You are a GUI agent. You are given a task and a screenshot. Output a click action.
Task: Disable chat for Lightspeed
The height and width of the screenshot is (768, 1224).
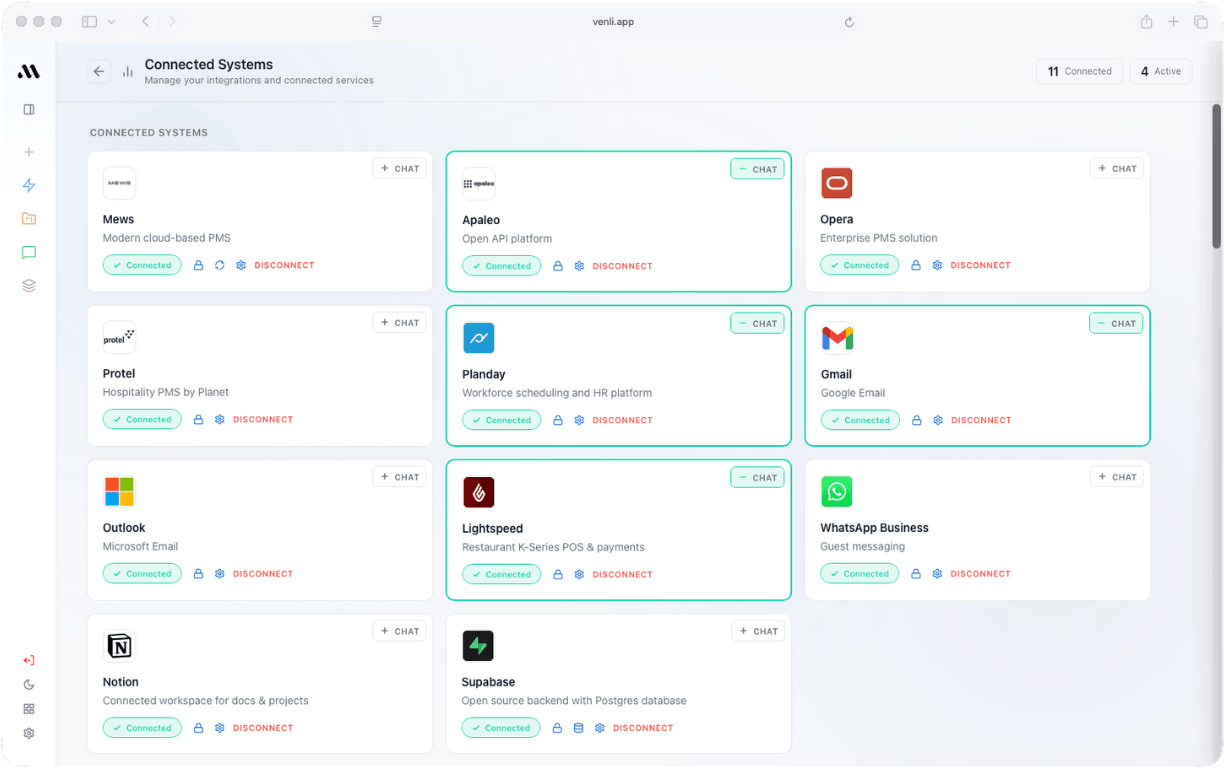tap(758, 478)
